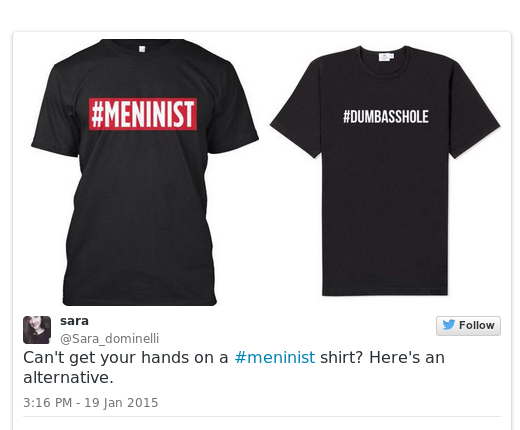The height and width of the screenshot is (430, 520).
Task: Visit the @Sara_dominelli handle link
Action: 109,339
